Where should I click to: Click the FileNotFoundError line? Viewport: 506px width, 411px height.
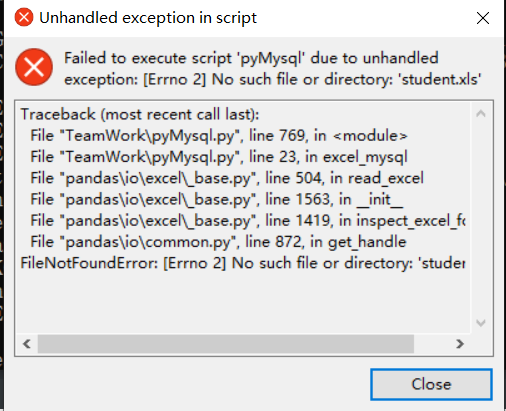click(243, 263)
